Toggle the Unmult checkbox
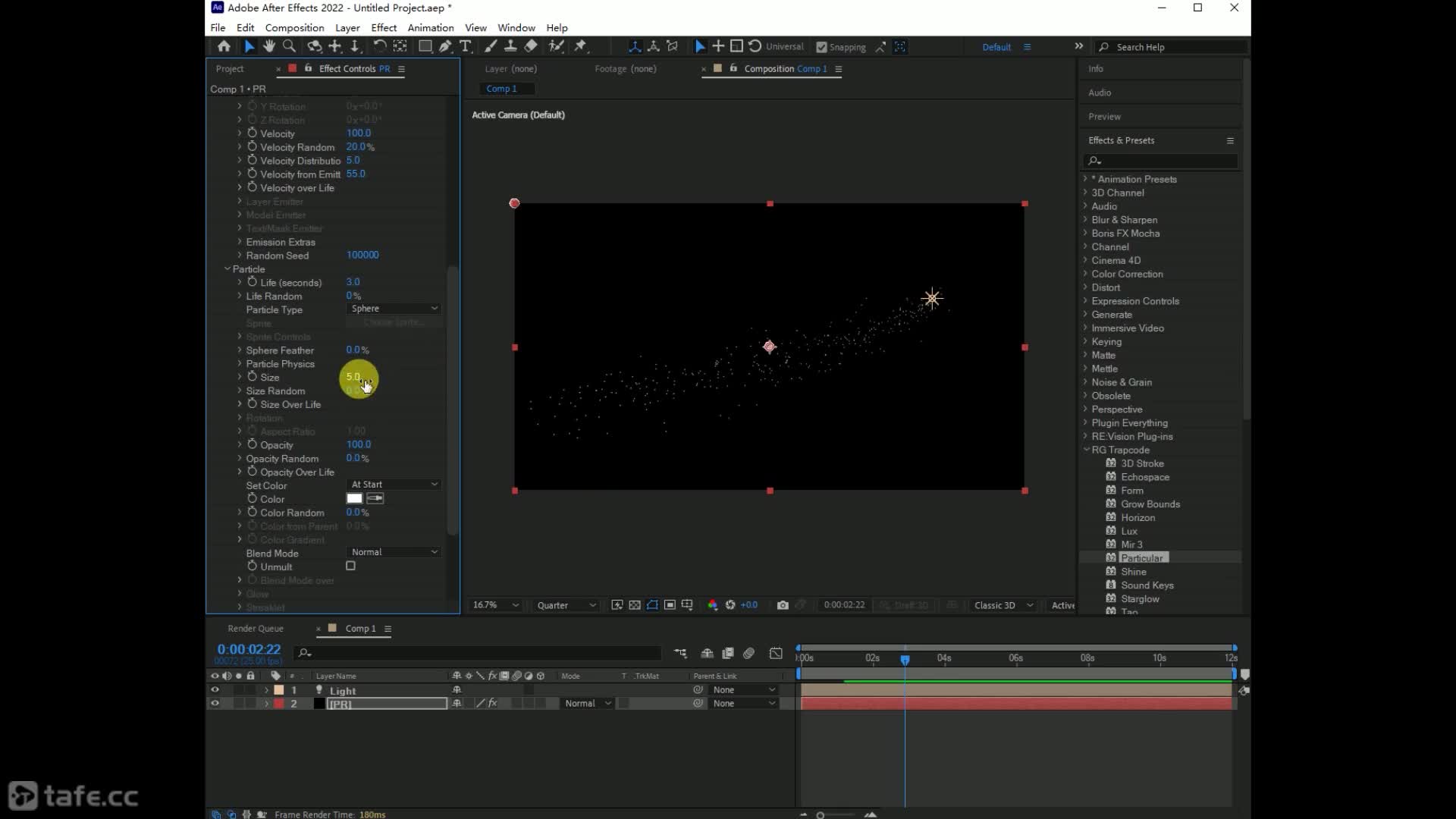Image resolution: width=1456 pixels, height=819 pixels. tap(350, 566)
